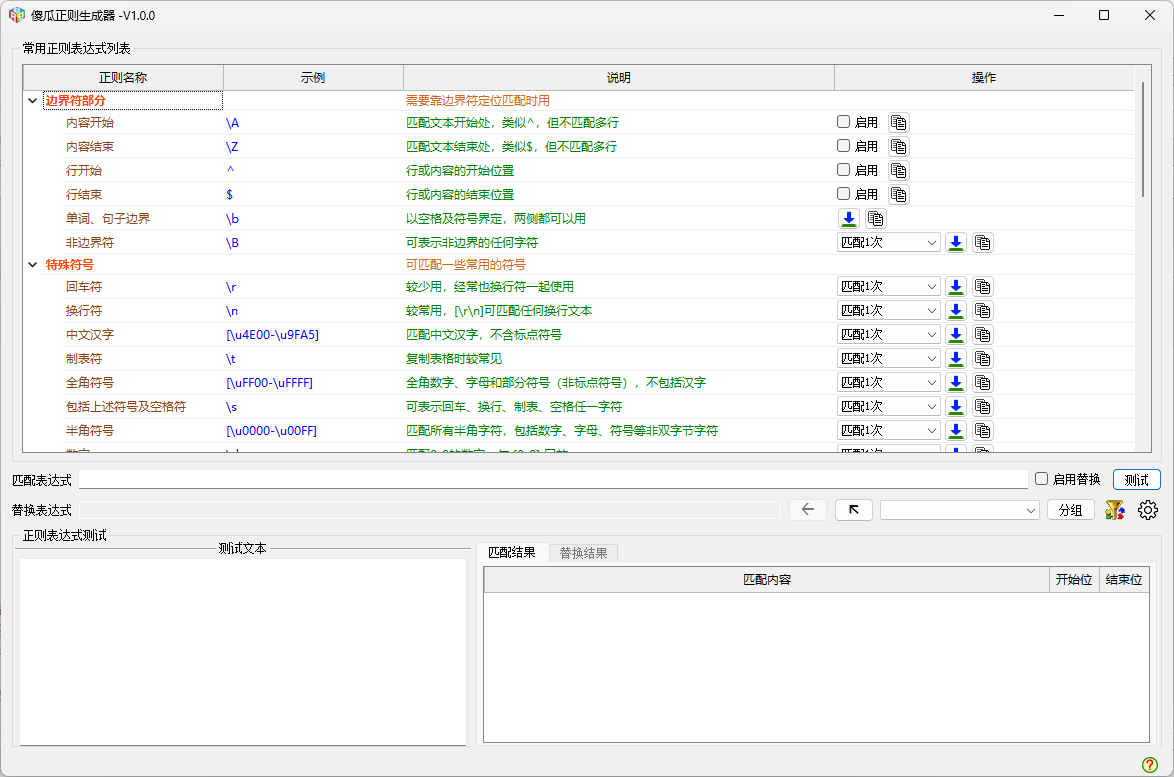Click the expression list vertical scrollbar

coord(1143,140)
